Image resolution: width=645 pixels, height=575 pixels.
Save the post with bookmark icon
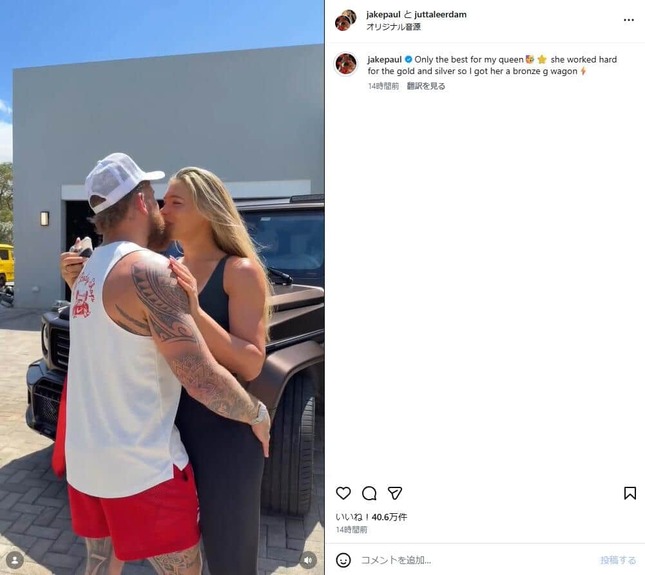tap(630, 493)
